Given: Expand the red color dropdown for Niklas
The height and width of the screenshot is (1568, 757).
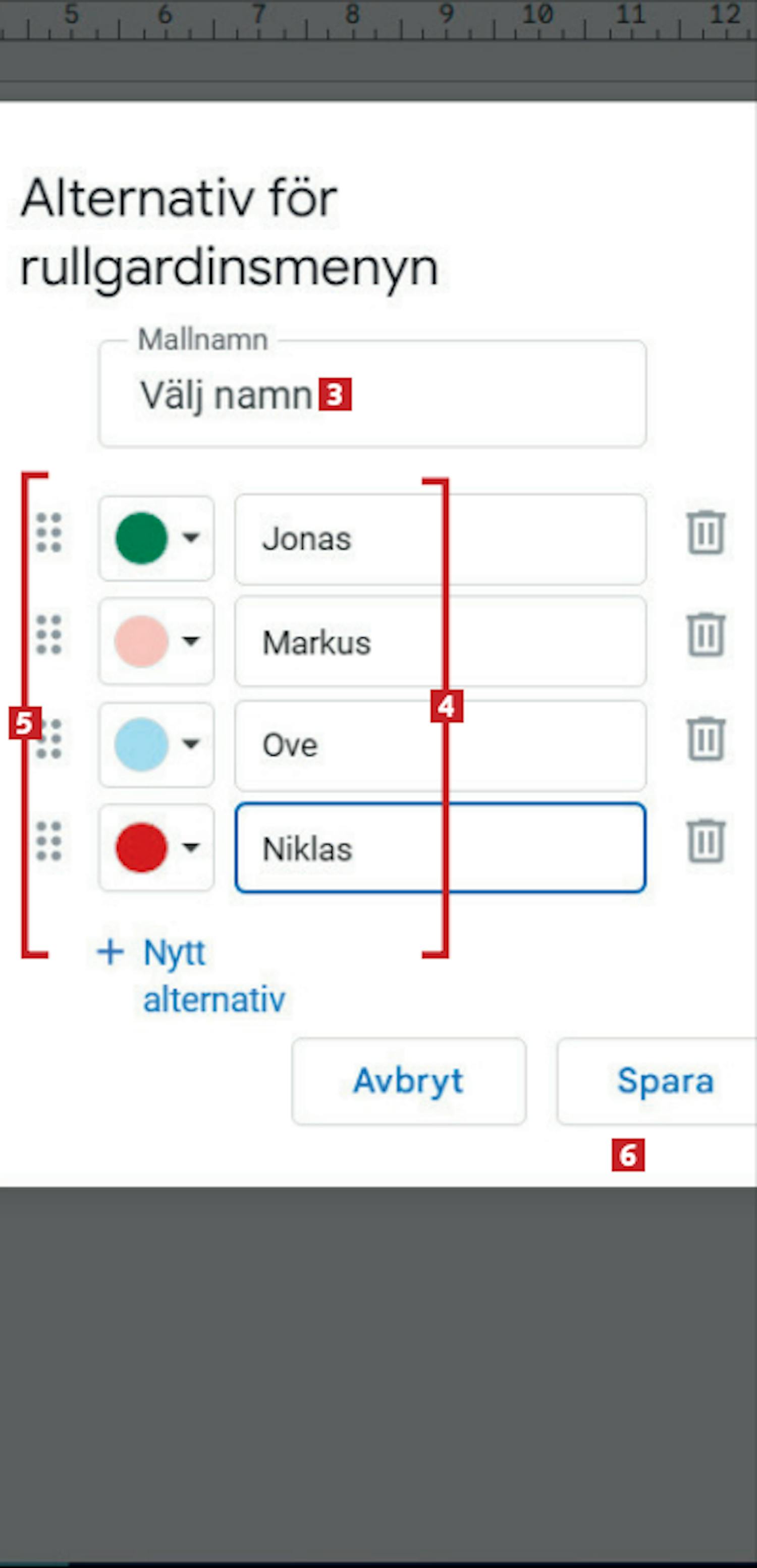Looking at the screenshot, I should 156,847.
